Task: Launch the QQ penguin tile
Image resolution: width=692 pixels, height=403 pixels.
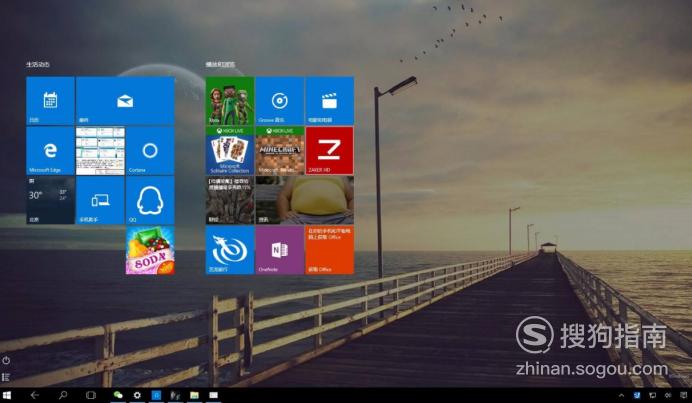Action: tap(150, 200)
